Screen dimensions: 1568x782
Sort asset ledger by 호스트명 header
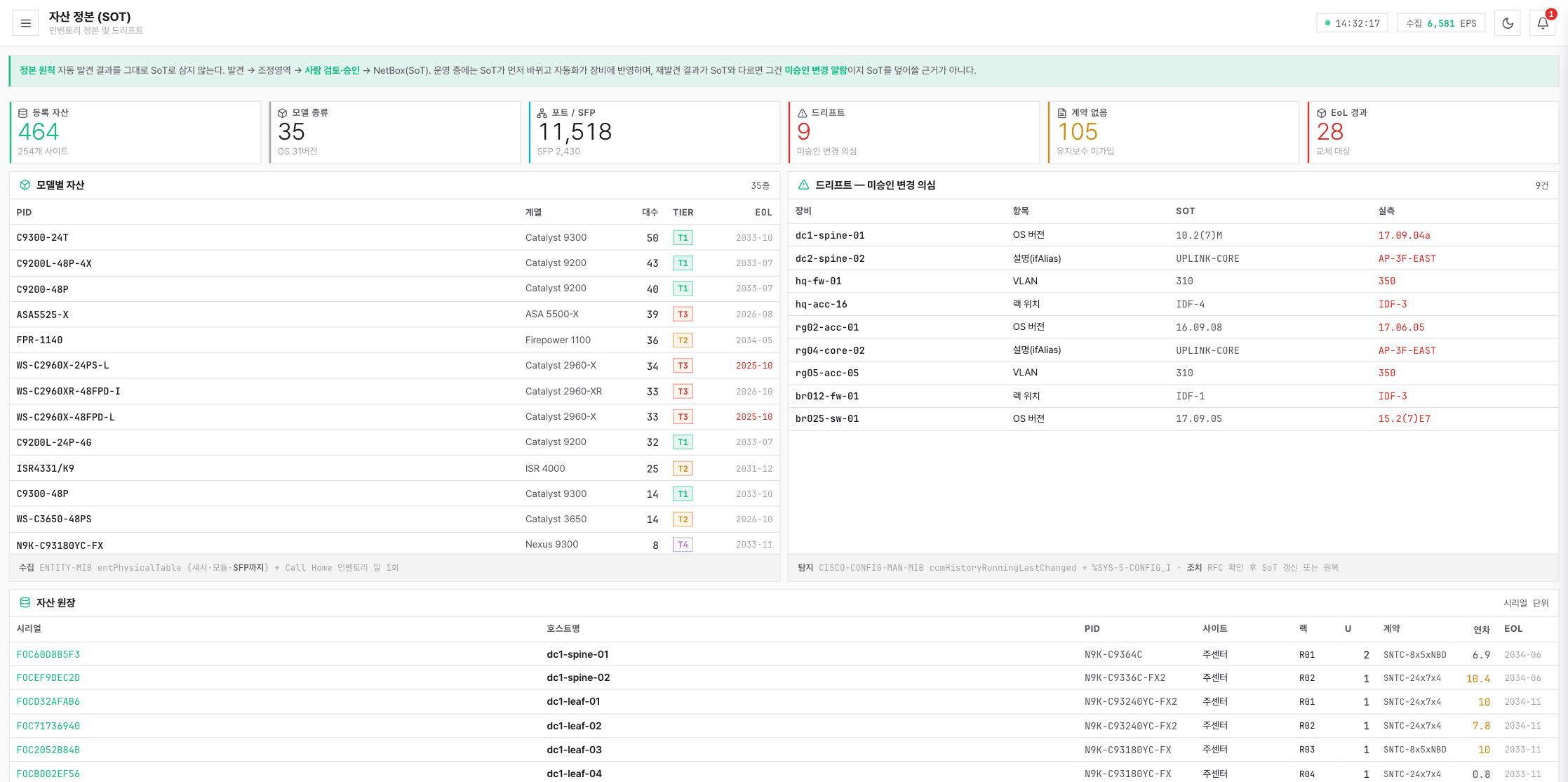[x=563, y=628]
